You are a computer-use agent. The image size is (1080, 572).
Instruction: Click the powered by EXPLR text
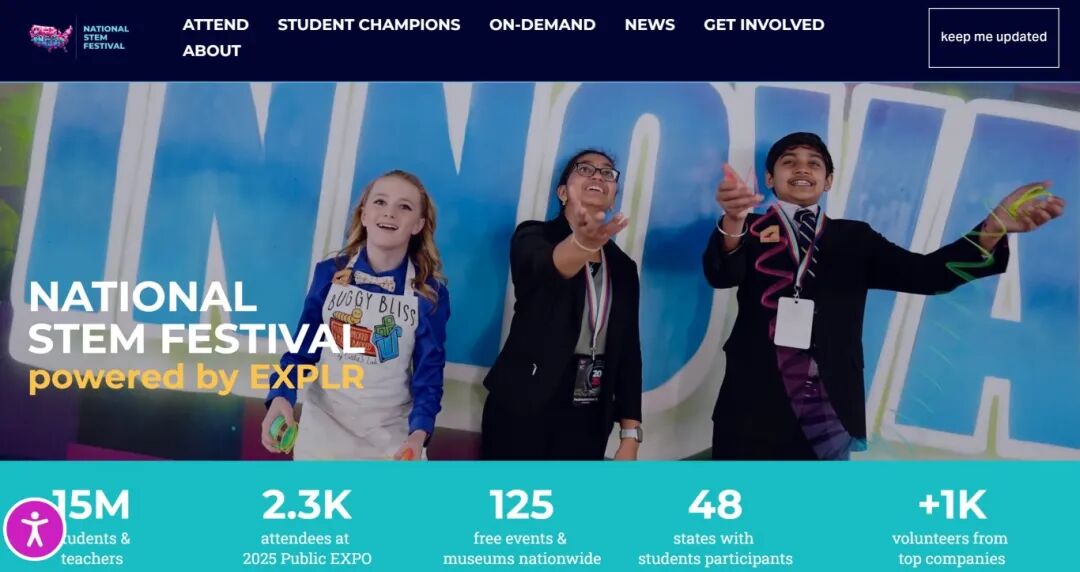pyautogui.click(x=196, y=378)
